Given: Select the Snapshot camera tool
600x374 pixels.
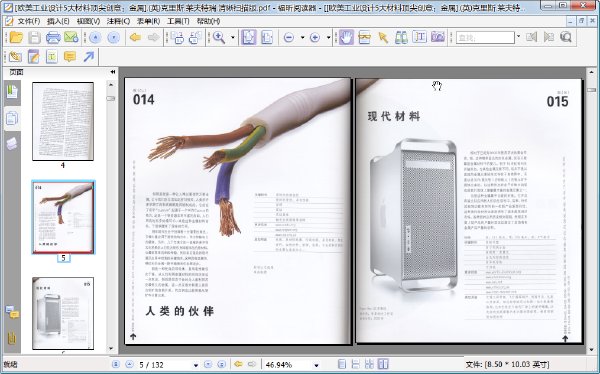Looking at the screenshot, I should pyautogui.click(x=438, y=37).
